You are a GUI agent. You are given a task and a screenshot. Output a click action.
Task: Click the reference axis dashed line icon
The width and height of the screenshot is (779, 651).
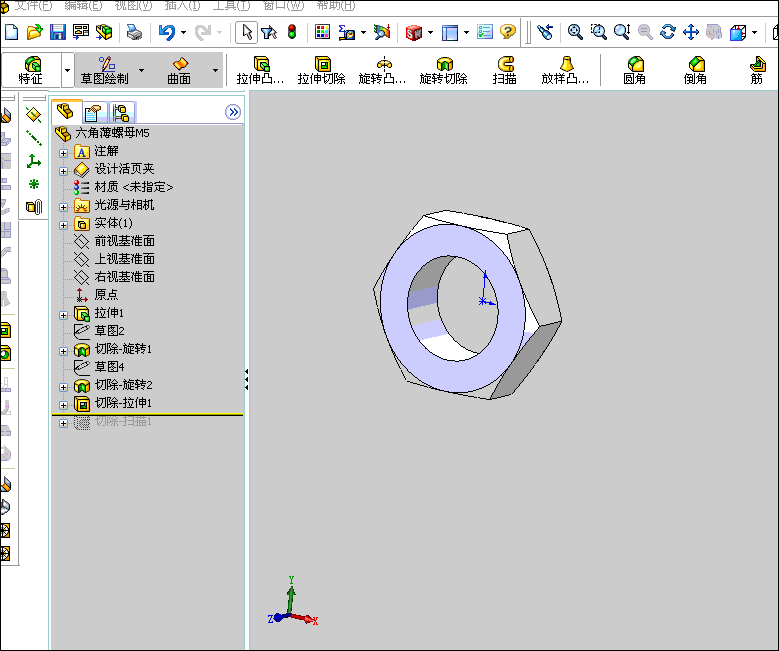click(x=33, y=138)
